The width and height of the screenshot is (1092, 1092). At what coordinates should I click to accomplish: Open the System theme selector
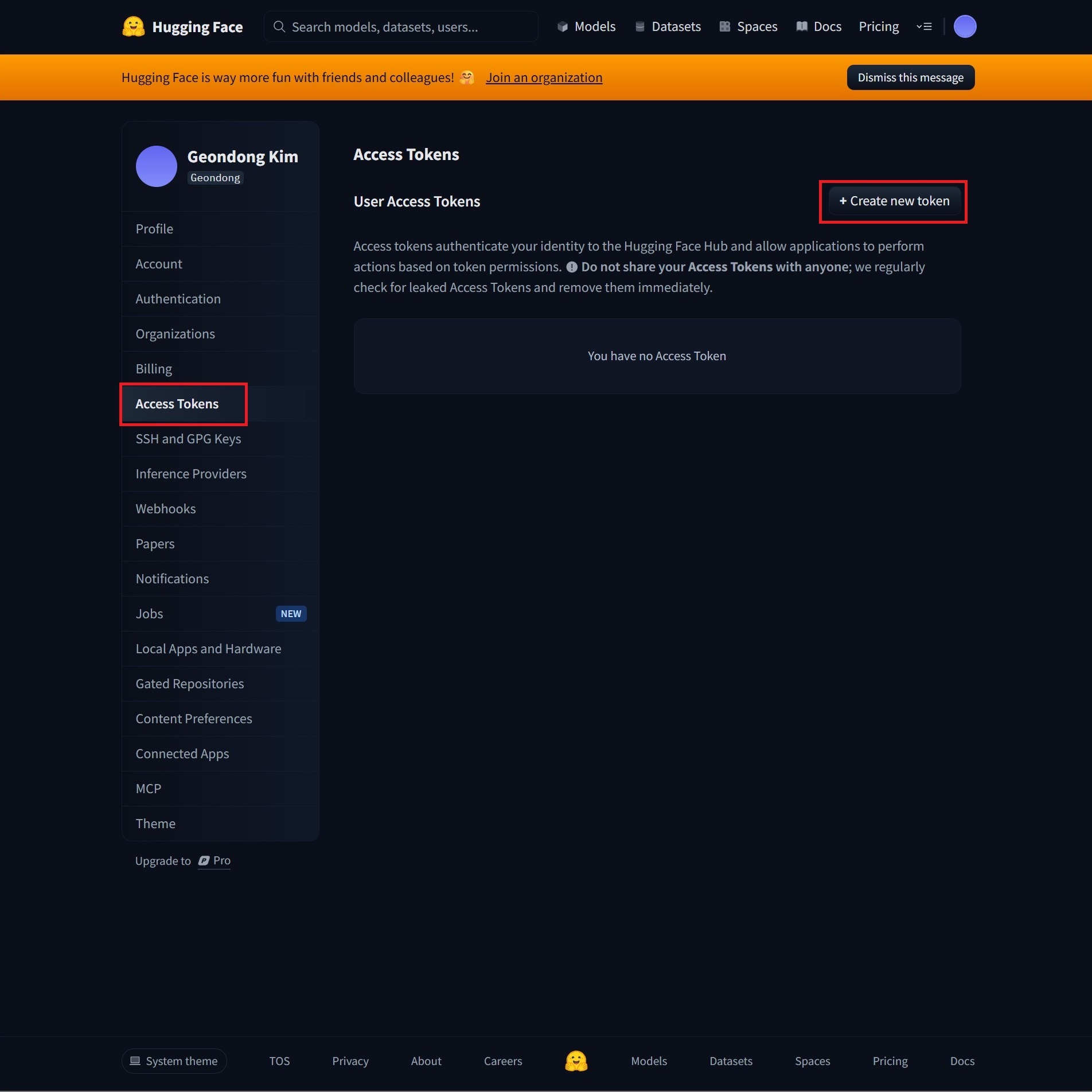click(x=174, y=1061)
